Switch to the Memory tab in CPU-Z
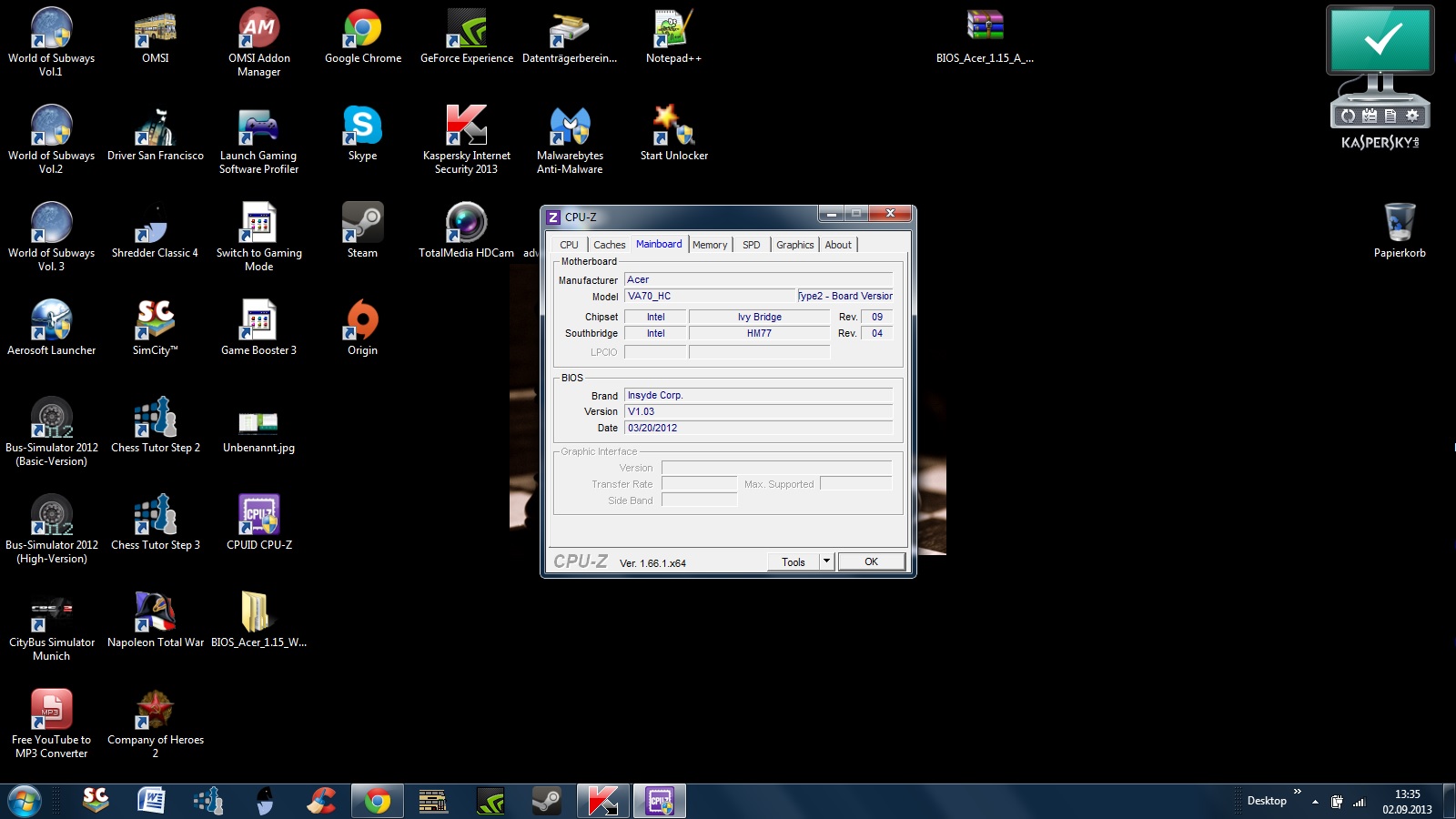Screen dimensions: 1456x819 click(710, 245)
